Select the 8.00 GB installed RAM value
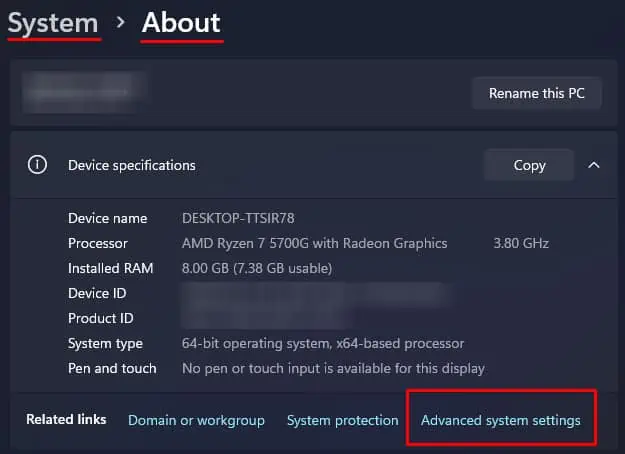Image resolution: width=625 pixels, height=454 pixels. (x=257, y=268)
